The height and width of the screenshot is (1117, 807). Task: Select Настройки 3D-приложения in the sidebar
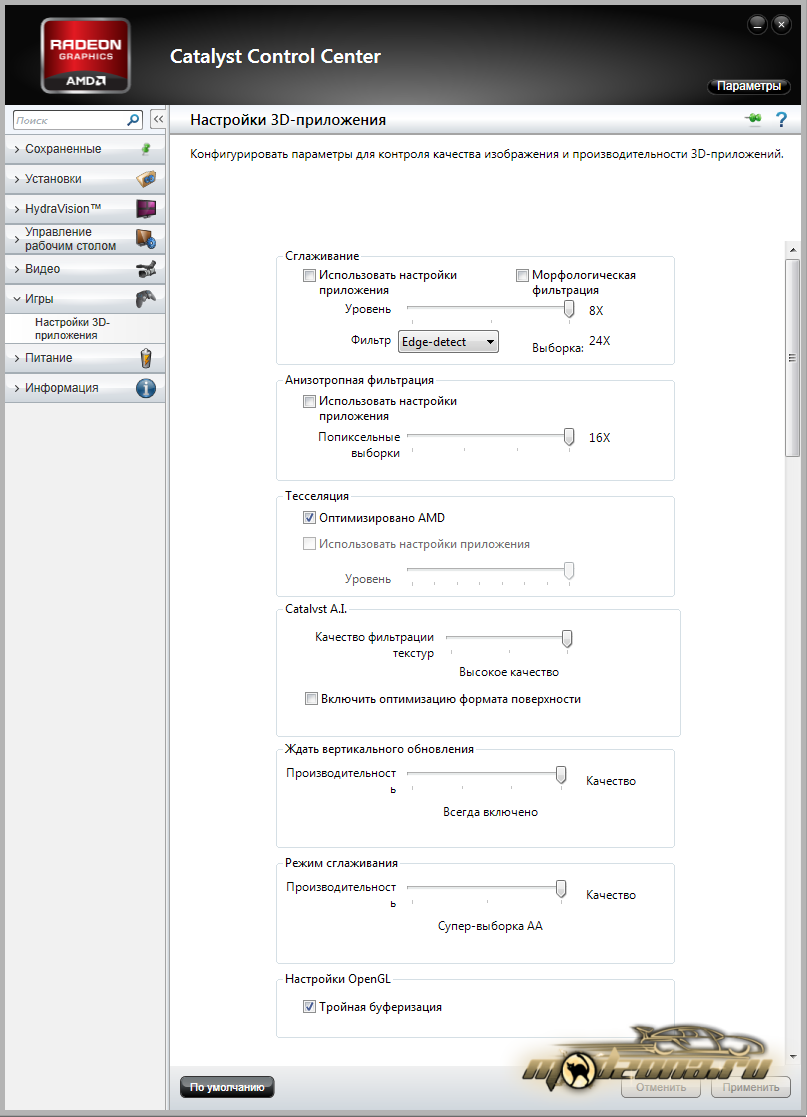[x=72, y=328]
